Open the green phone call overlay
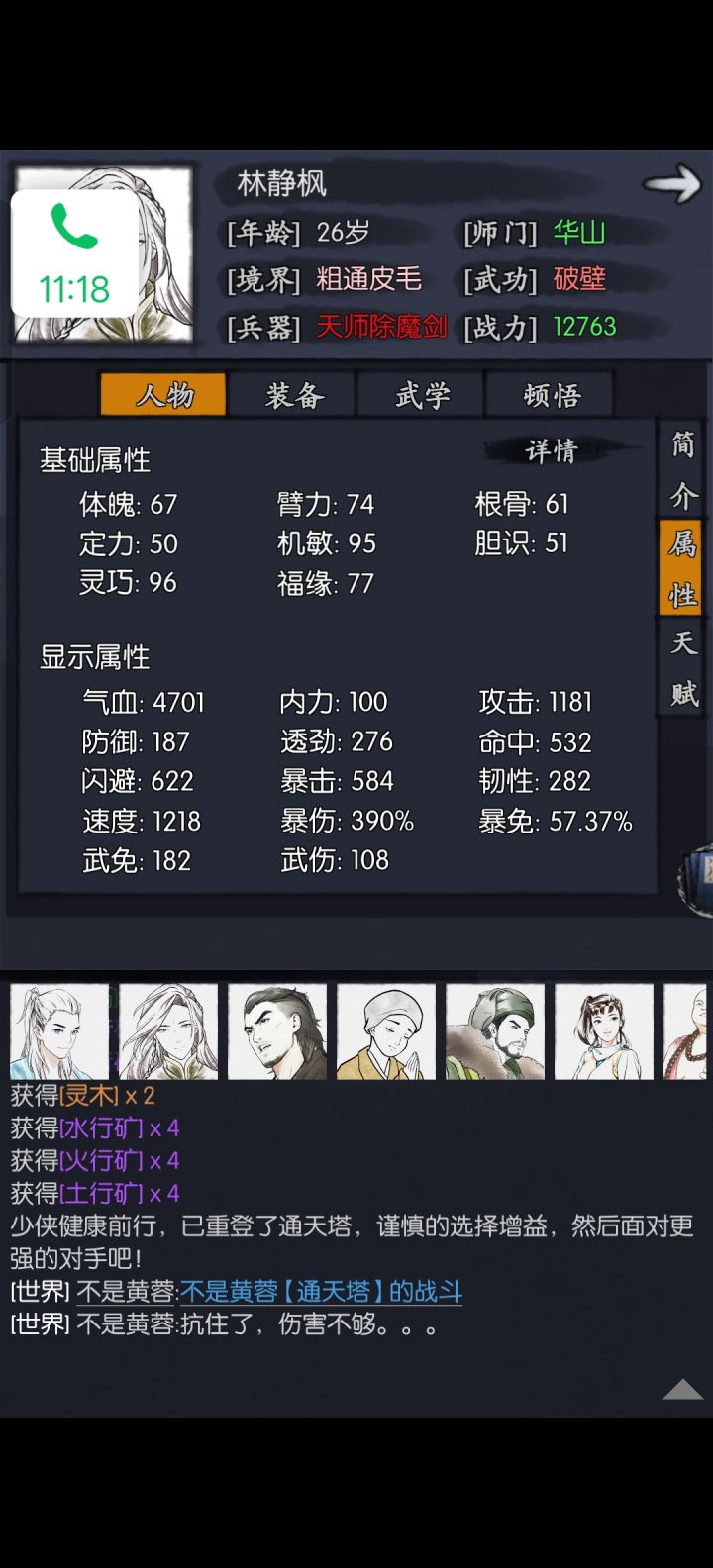The height and width of the screenshot is (1568, 713). pyautogui.click(x=74, y=253)
